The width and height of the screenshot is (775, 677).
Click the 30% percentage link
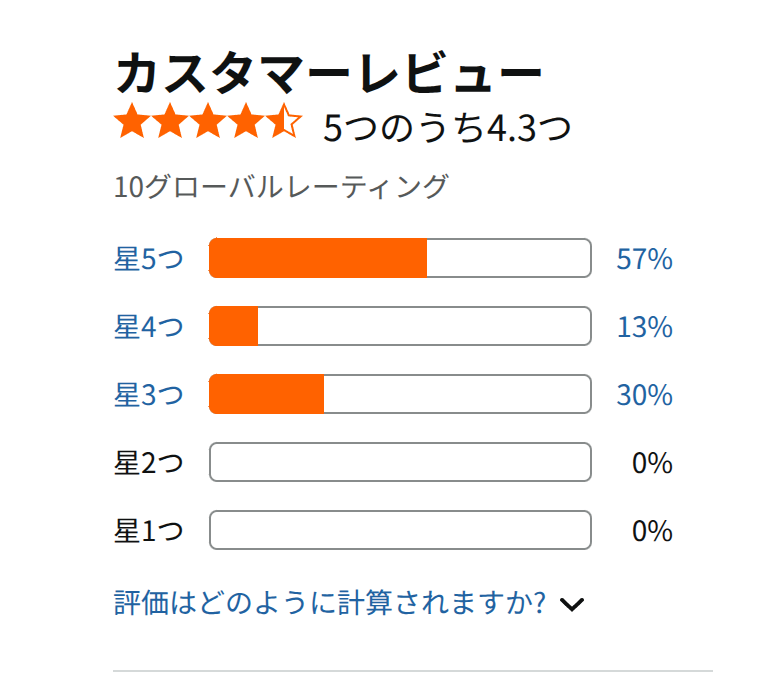pos(645,395)
